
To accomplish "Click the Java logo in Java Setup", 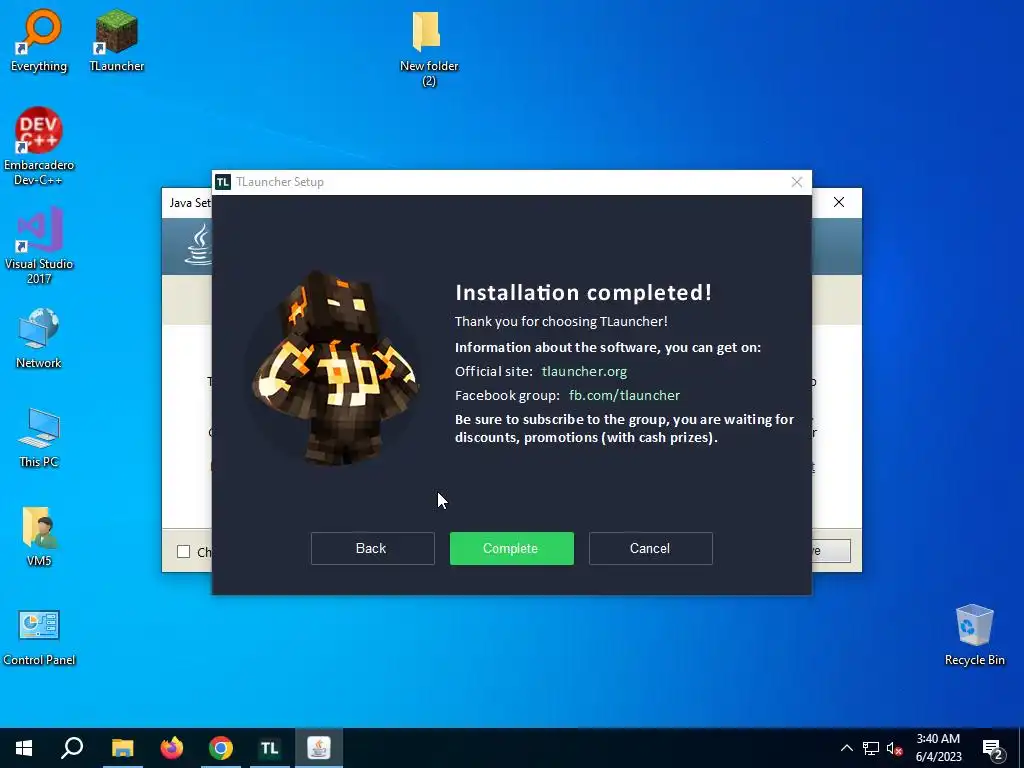I will coord(199,245).
